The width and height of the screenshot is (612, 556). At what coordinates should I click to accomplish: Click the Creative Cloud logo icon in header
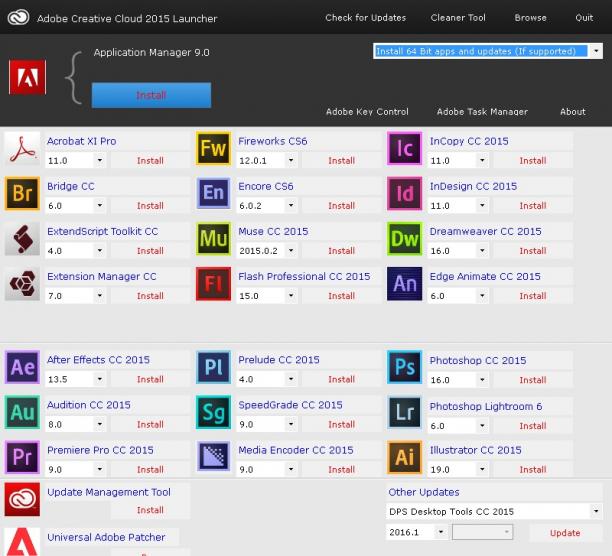coord(18,17)
